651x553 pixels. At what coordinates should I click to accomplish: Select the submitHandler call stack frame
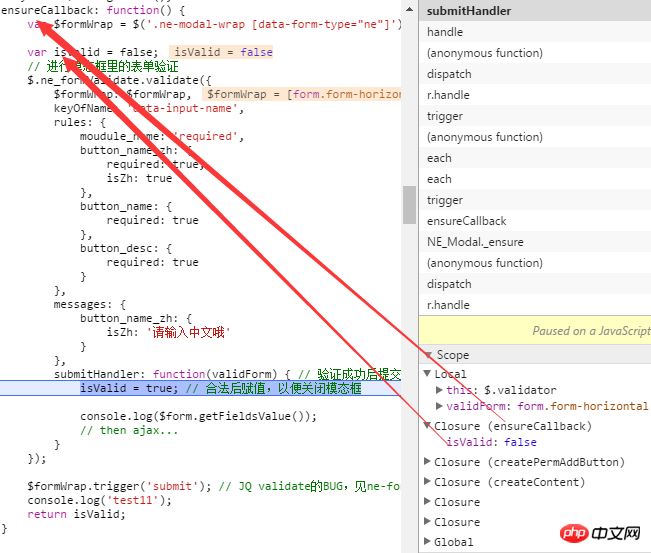(x=535, y=11)
